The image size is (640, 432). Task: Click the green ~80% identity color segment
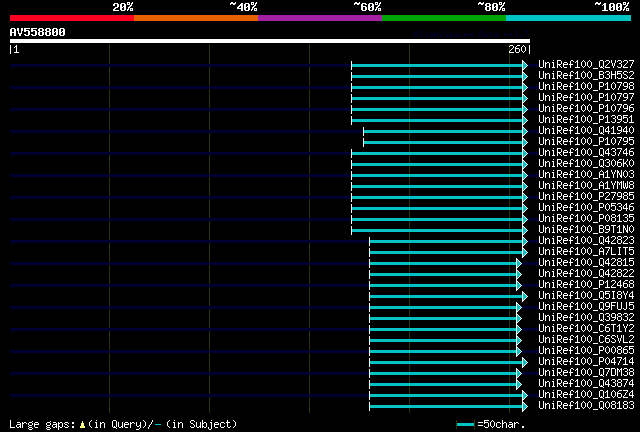coord(444,18)
